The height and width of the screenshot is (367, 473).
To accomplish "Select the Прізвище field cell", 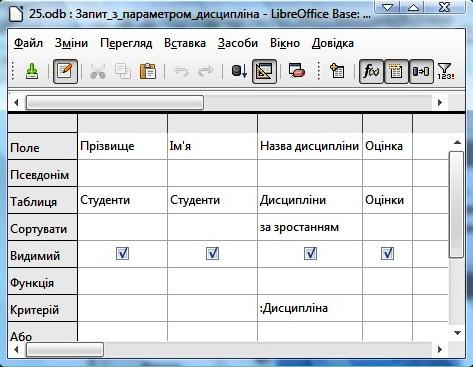I will point(122,146).
